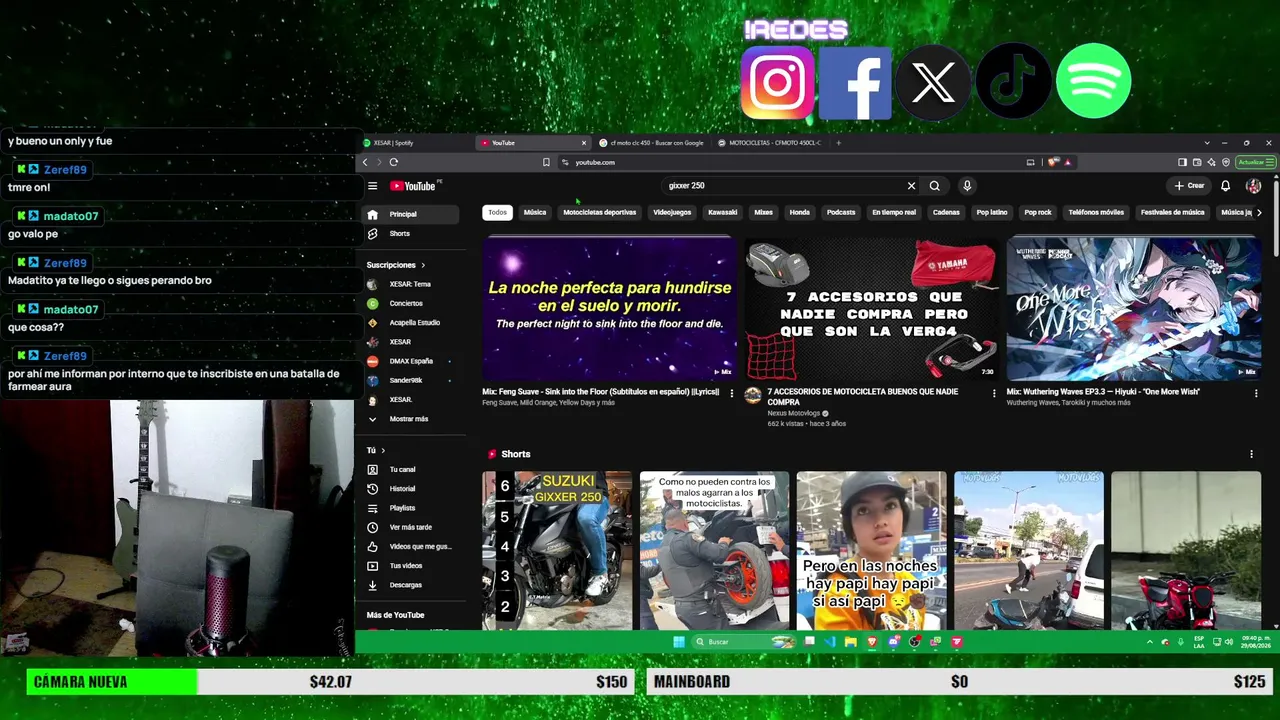This screenshot has width=1280, height=720.
Task: Open the XESAR: Tema subscription channel
Action: click(x=411, y=284)
